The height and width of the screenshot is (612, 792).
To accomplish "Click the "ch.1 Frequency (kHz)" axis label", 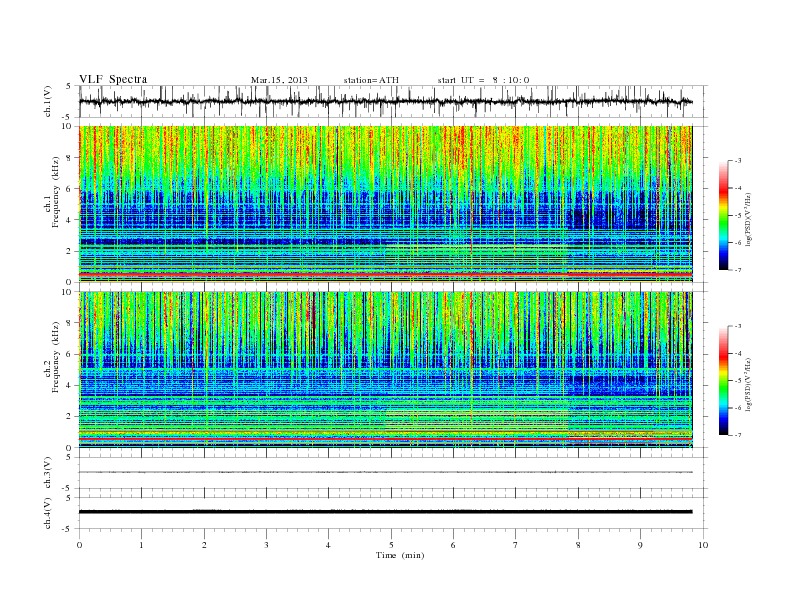I will [x=53, y=192].
